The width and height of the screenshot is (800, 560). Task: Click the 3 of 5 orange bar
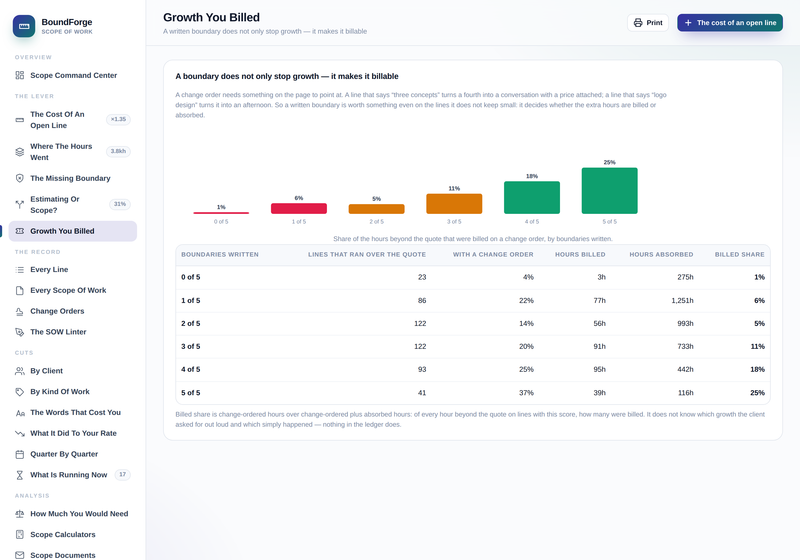coord(454,204)
